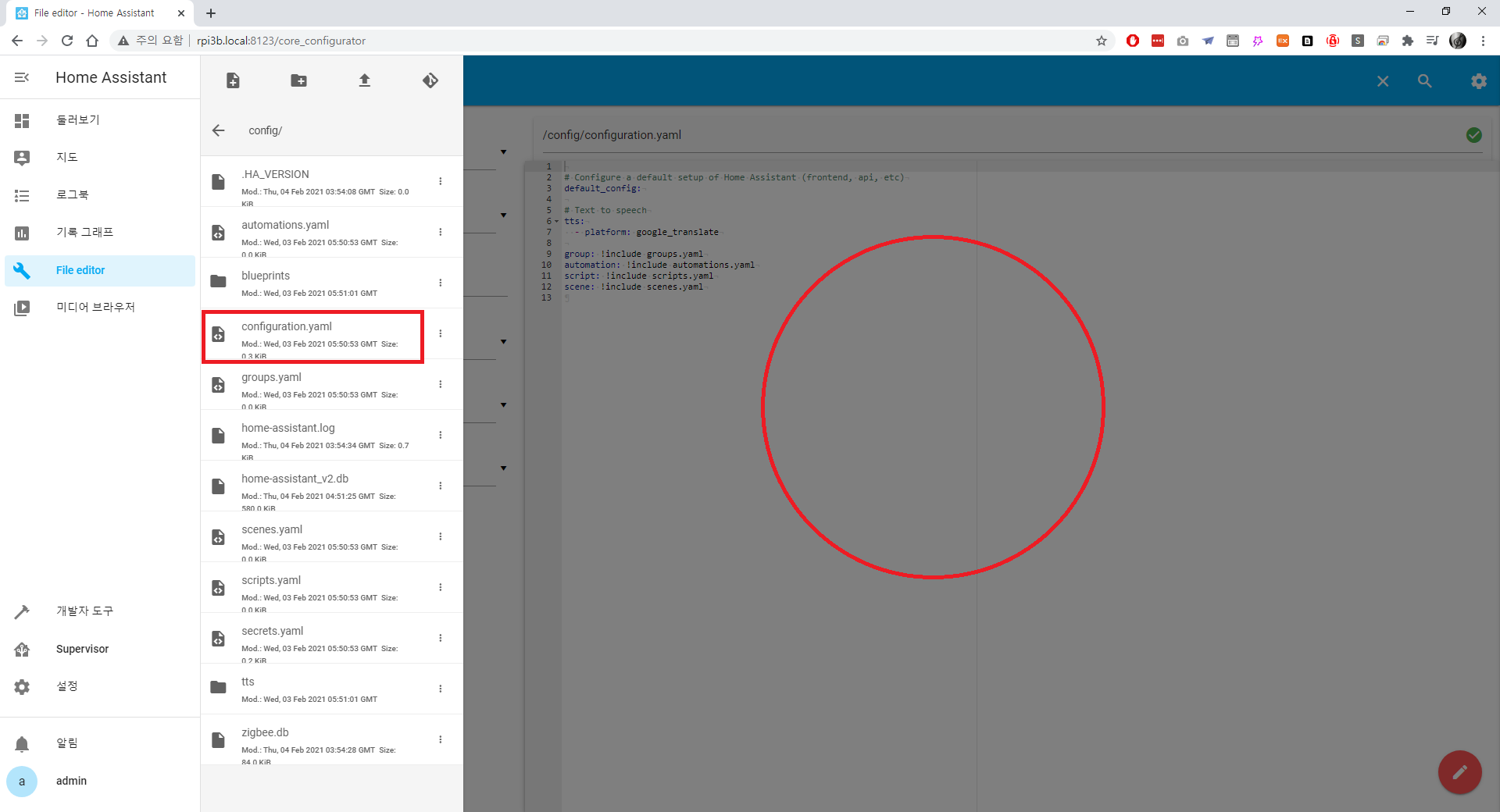
Task: Go to browser home page
Action: [92, 41]
